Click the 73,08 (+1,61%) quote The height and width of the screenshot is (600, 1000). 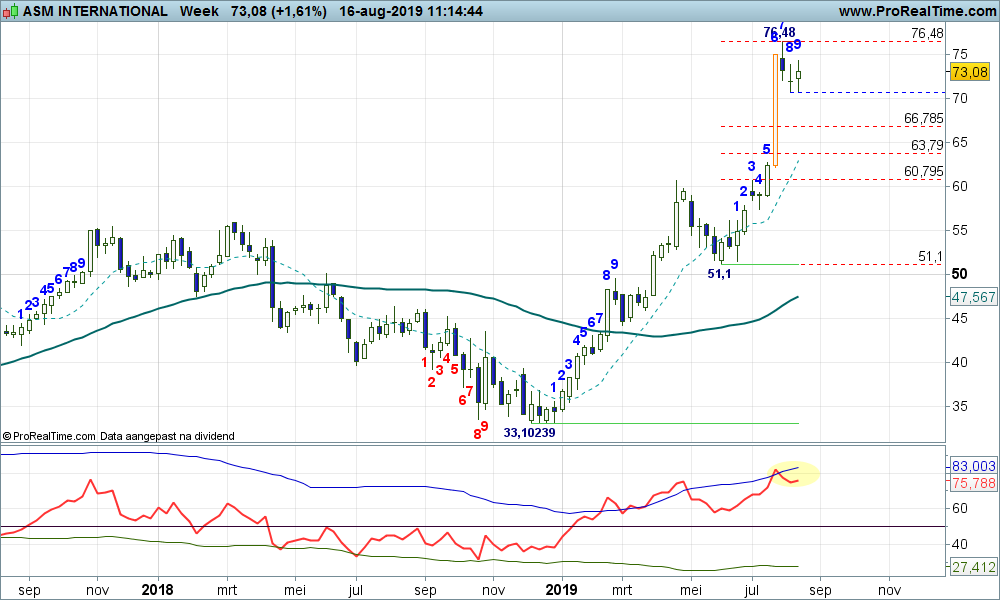(279, 11)
